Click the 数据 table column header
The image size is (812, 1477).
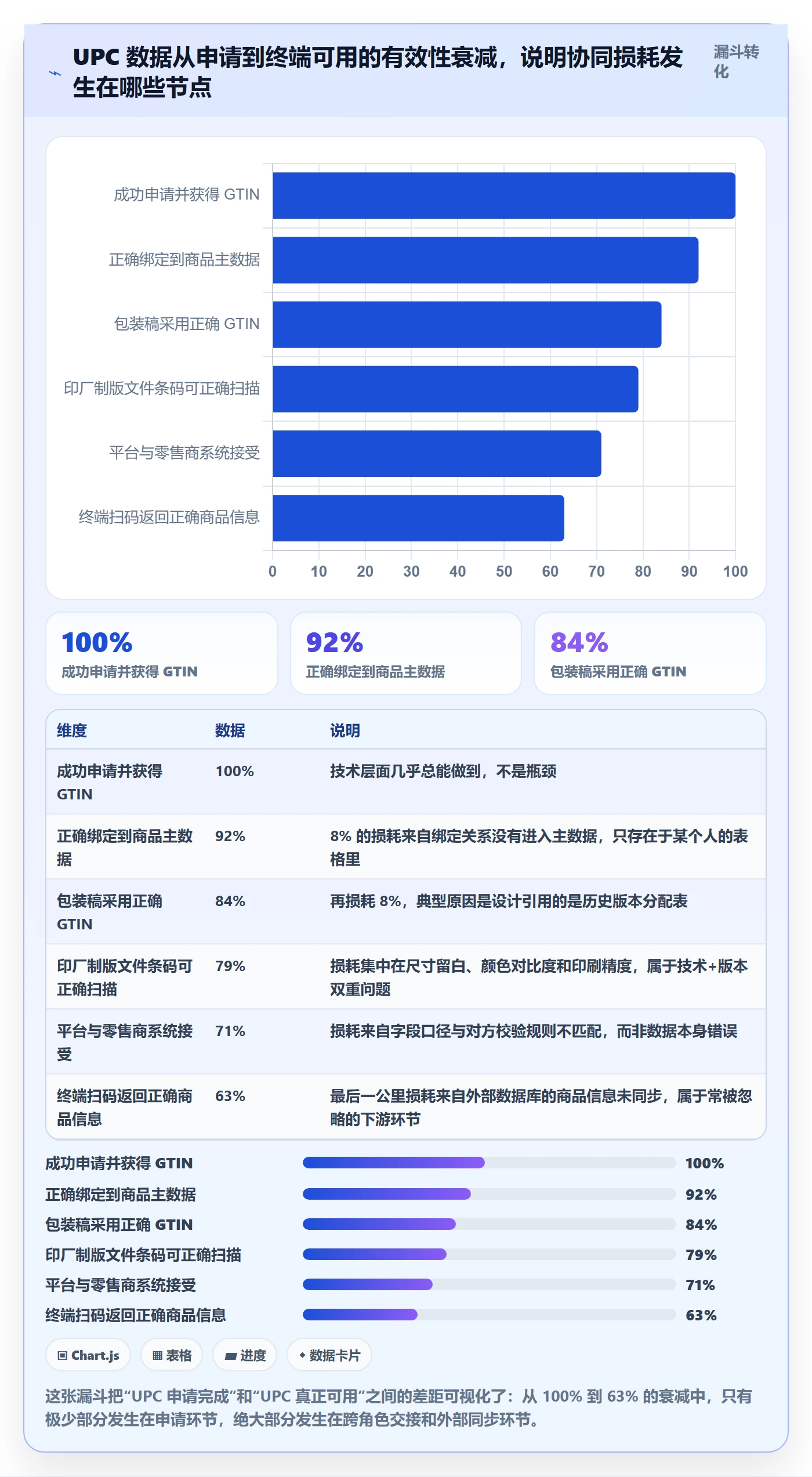pos(230,730)
